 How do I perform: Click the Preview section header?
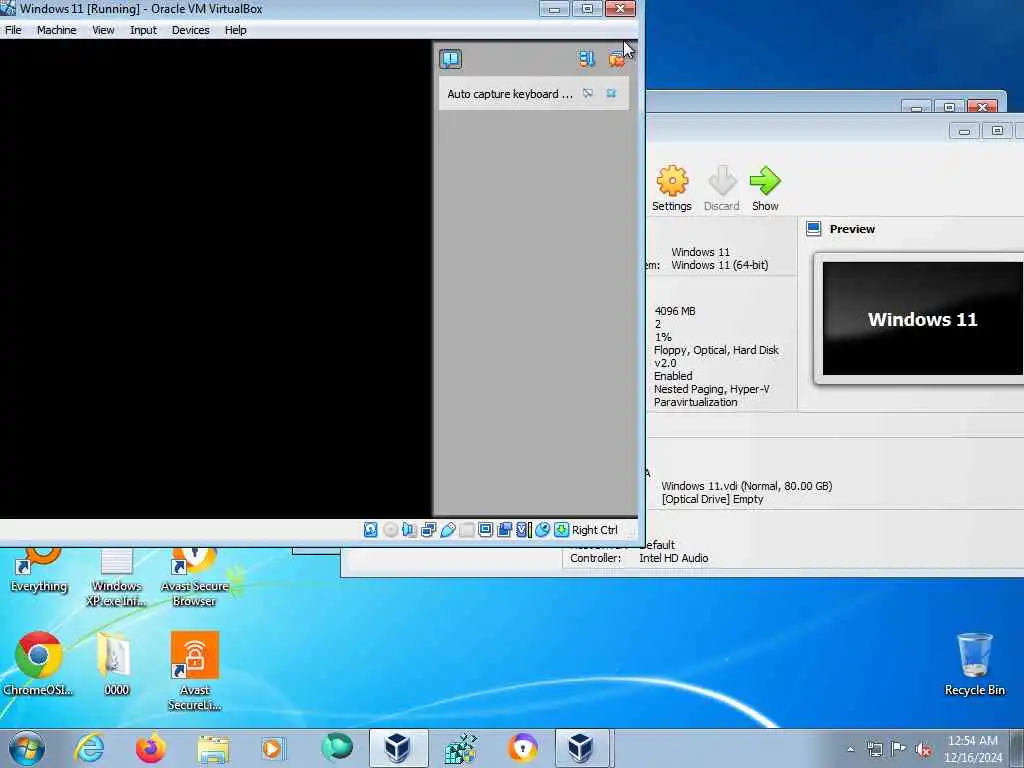pos(852,229)
